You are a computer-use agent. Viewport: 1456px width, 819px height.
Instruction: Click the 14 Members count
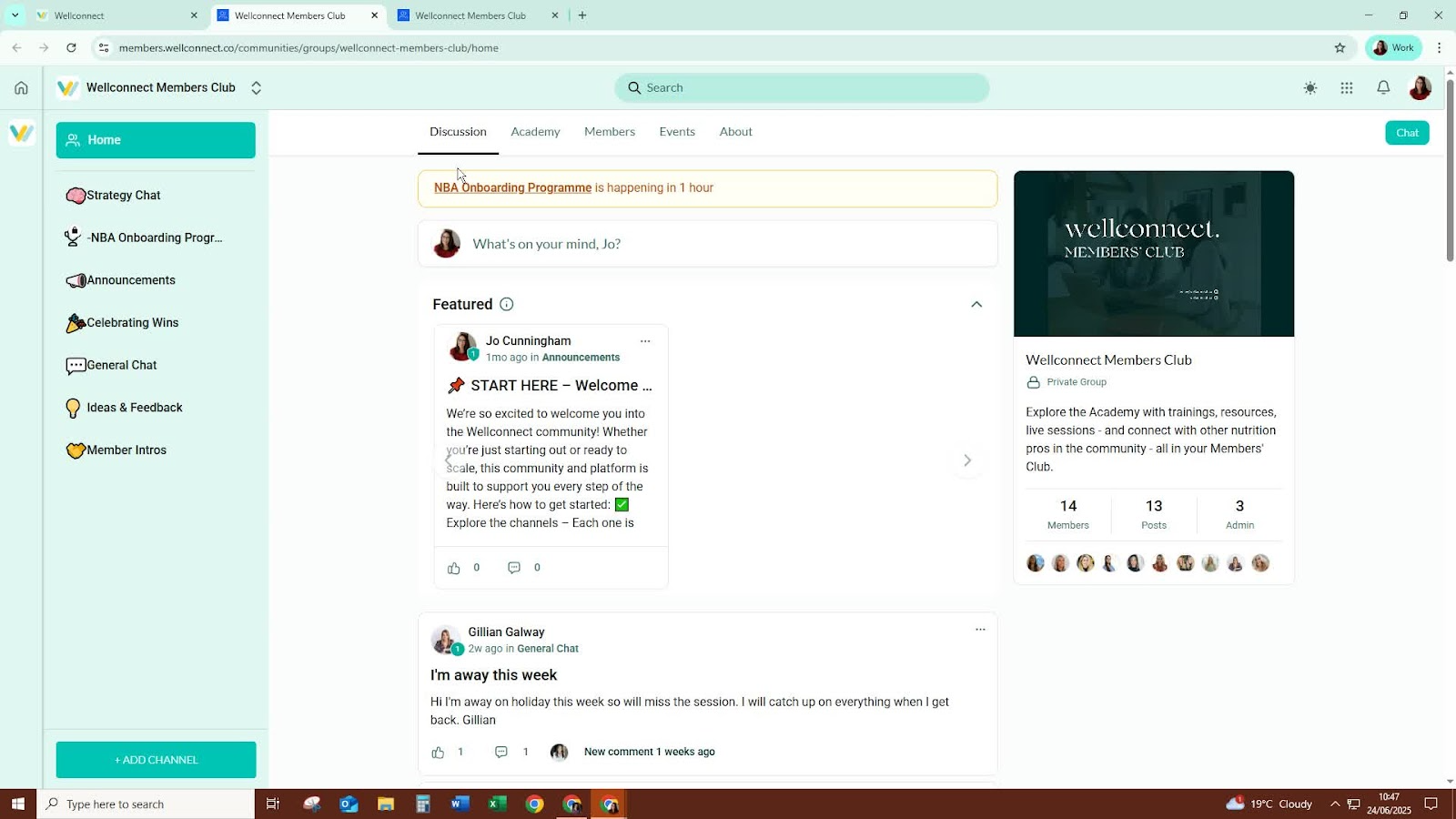tap(1068, 514)
